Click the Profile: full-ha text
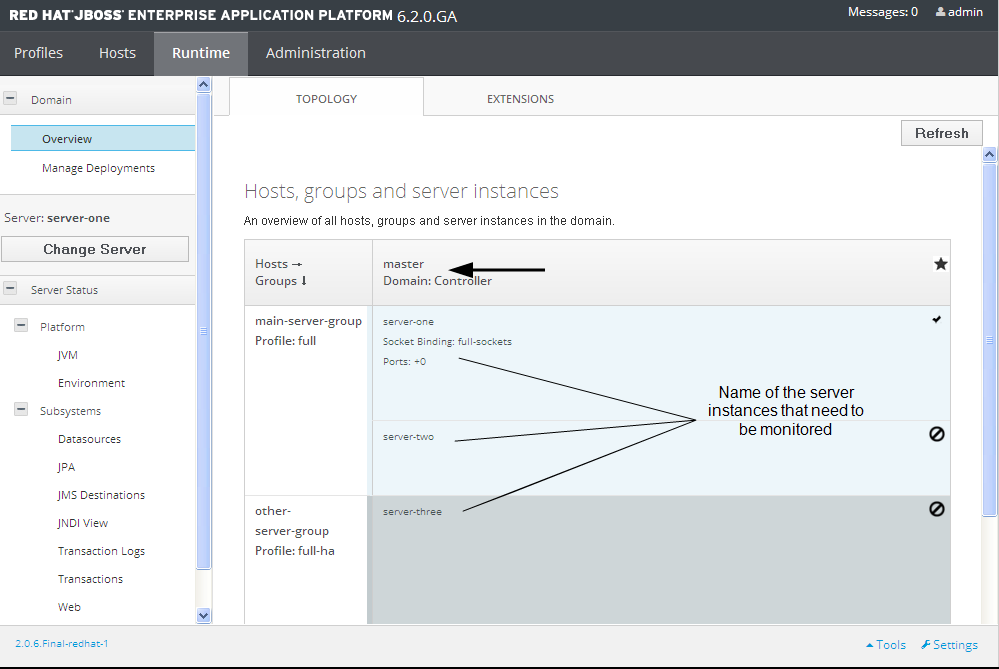 (x=295, y=550)
